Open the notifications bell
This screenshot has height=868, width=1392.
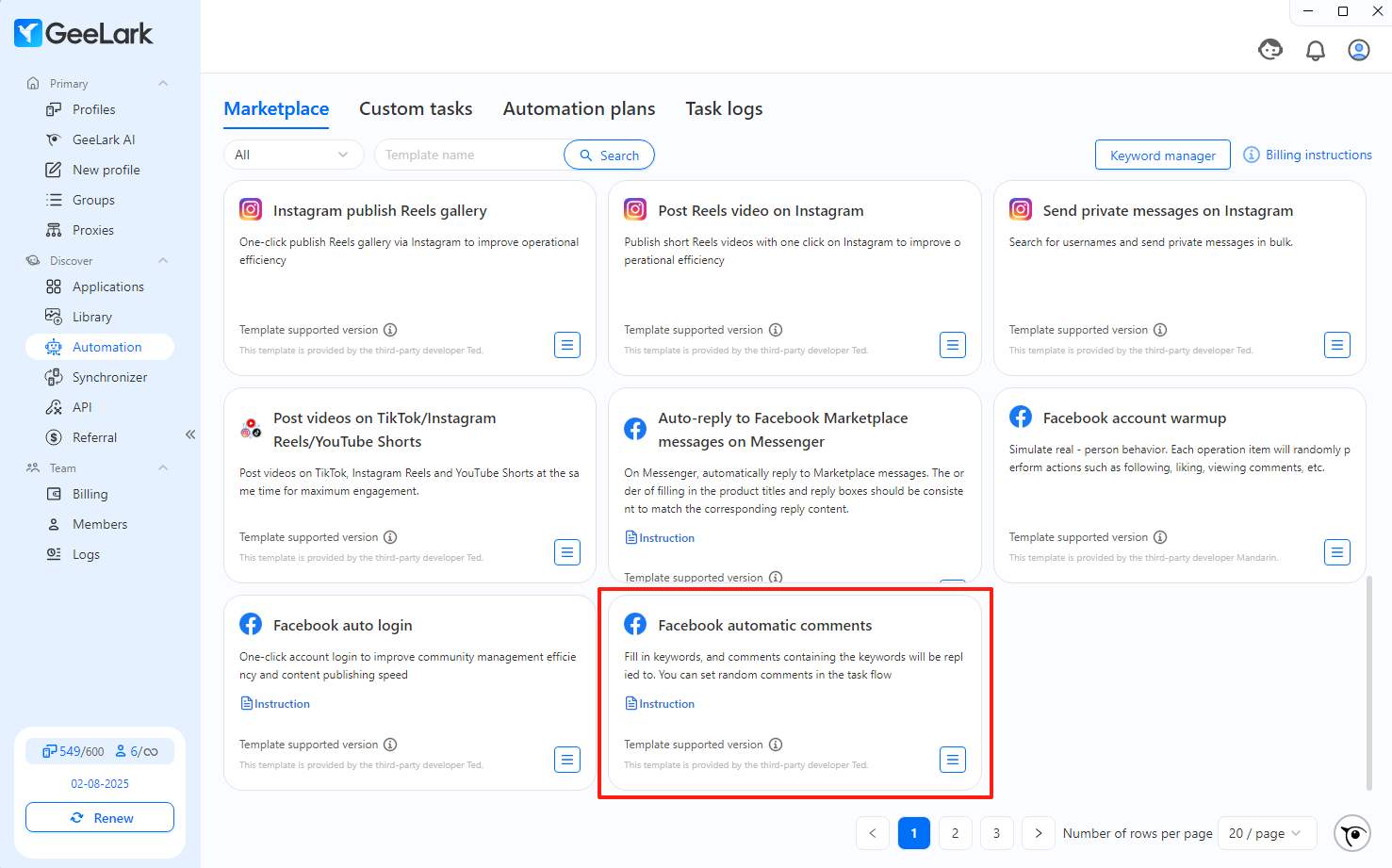[x=1316, y=51]
